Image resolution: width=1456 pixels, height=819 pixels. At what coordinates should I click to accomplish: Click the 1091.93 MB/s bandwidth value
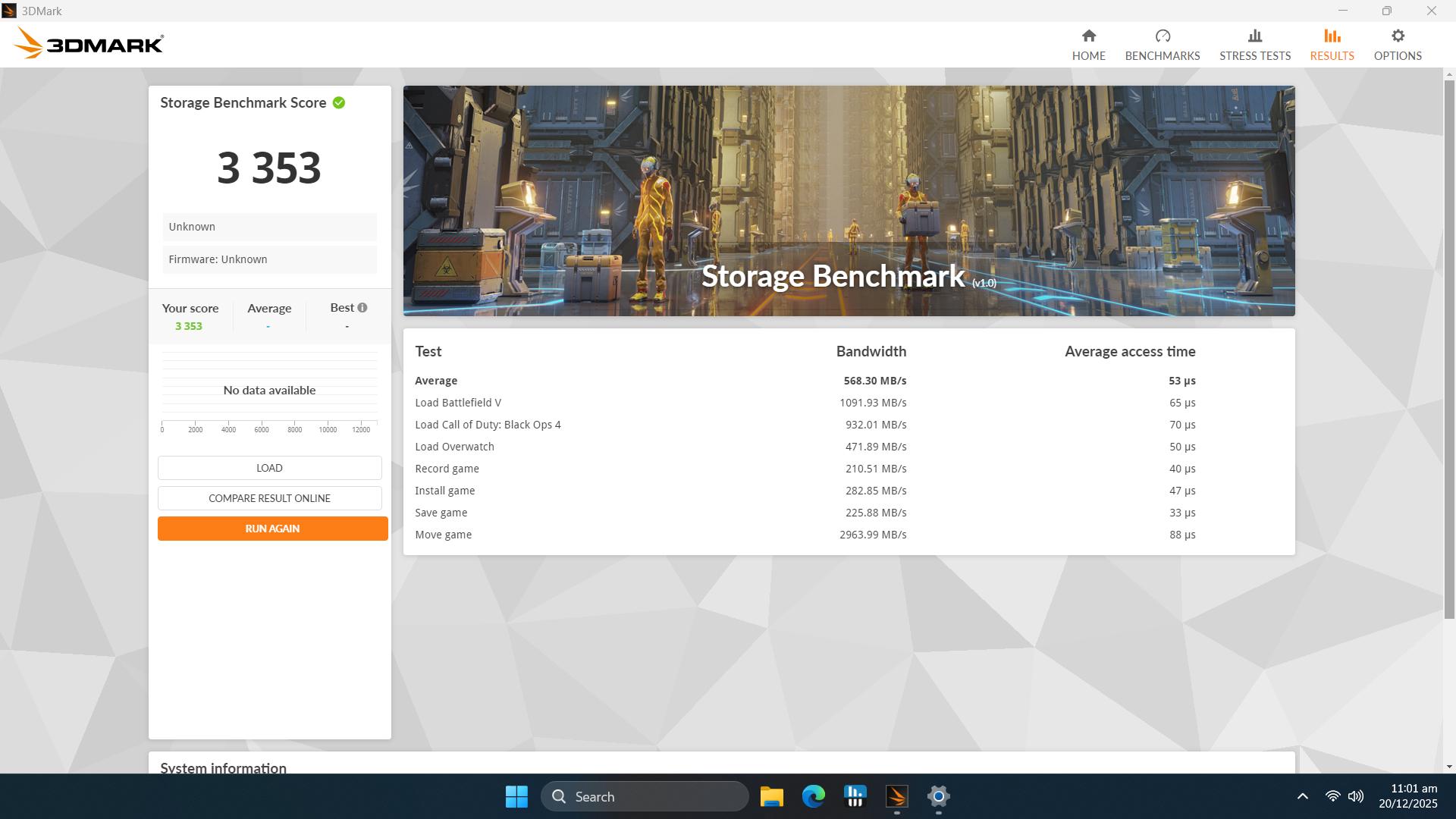(x=873, y=403)
